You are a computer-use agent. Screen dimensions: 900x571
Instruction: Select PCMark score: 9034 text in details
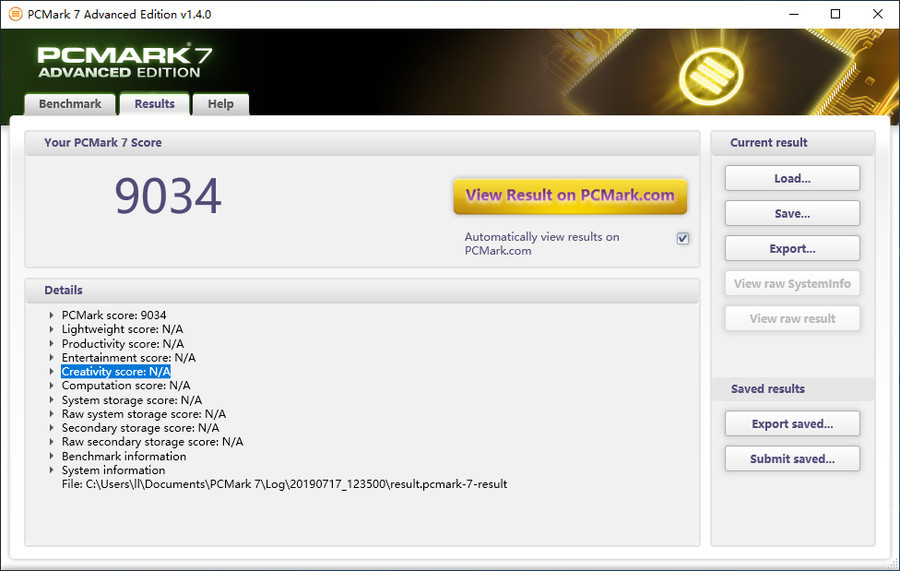(114, 315)
